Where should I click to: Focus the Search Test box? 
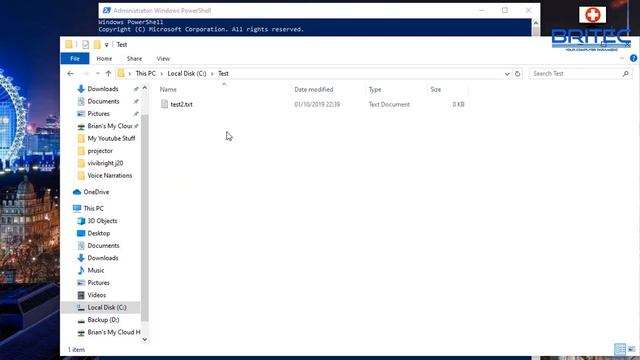coord(576,73)
